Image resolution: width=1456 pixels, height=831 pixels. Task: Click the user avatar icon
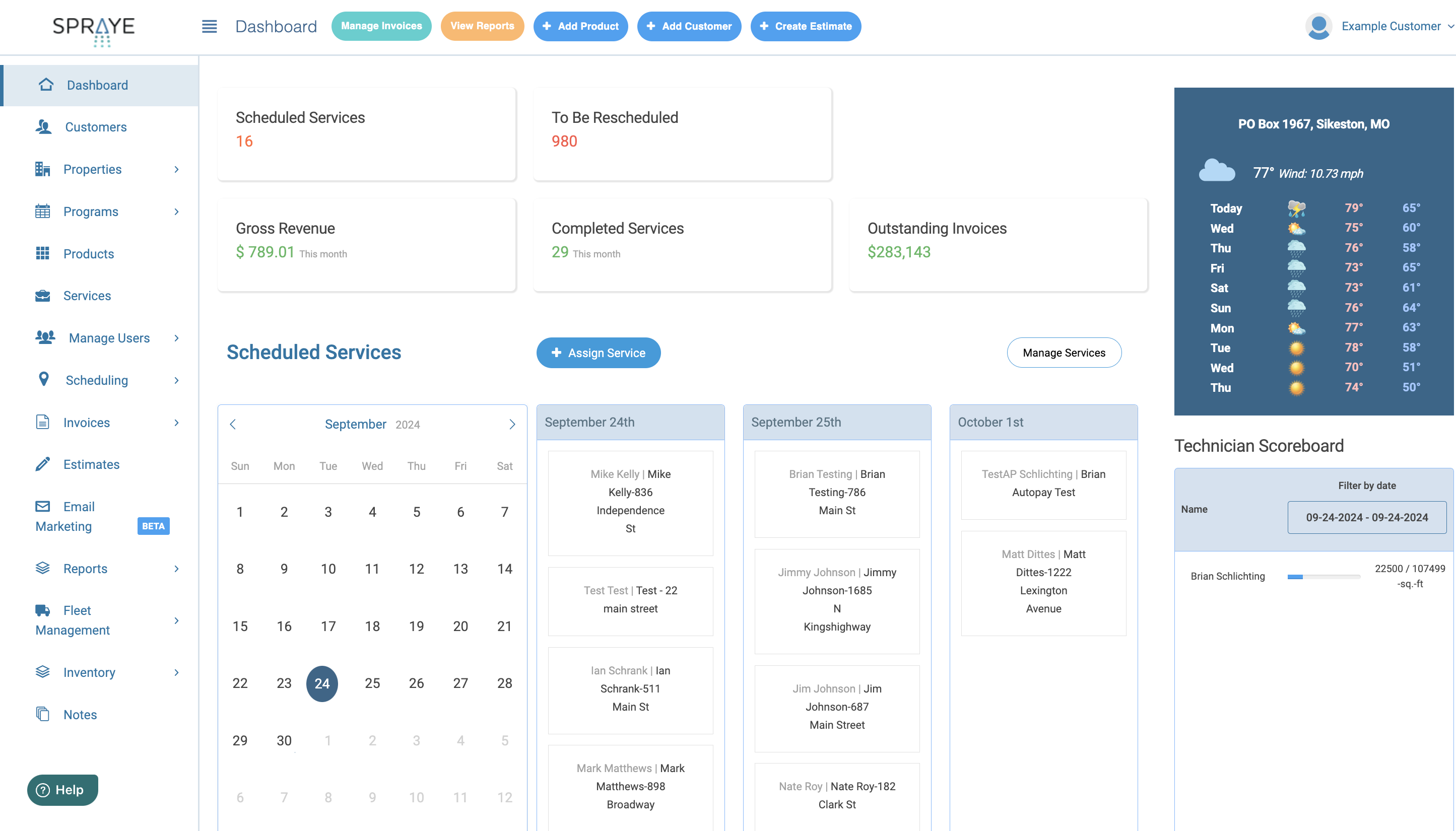click(x=1318, y=26)
